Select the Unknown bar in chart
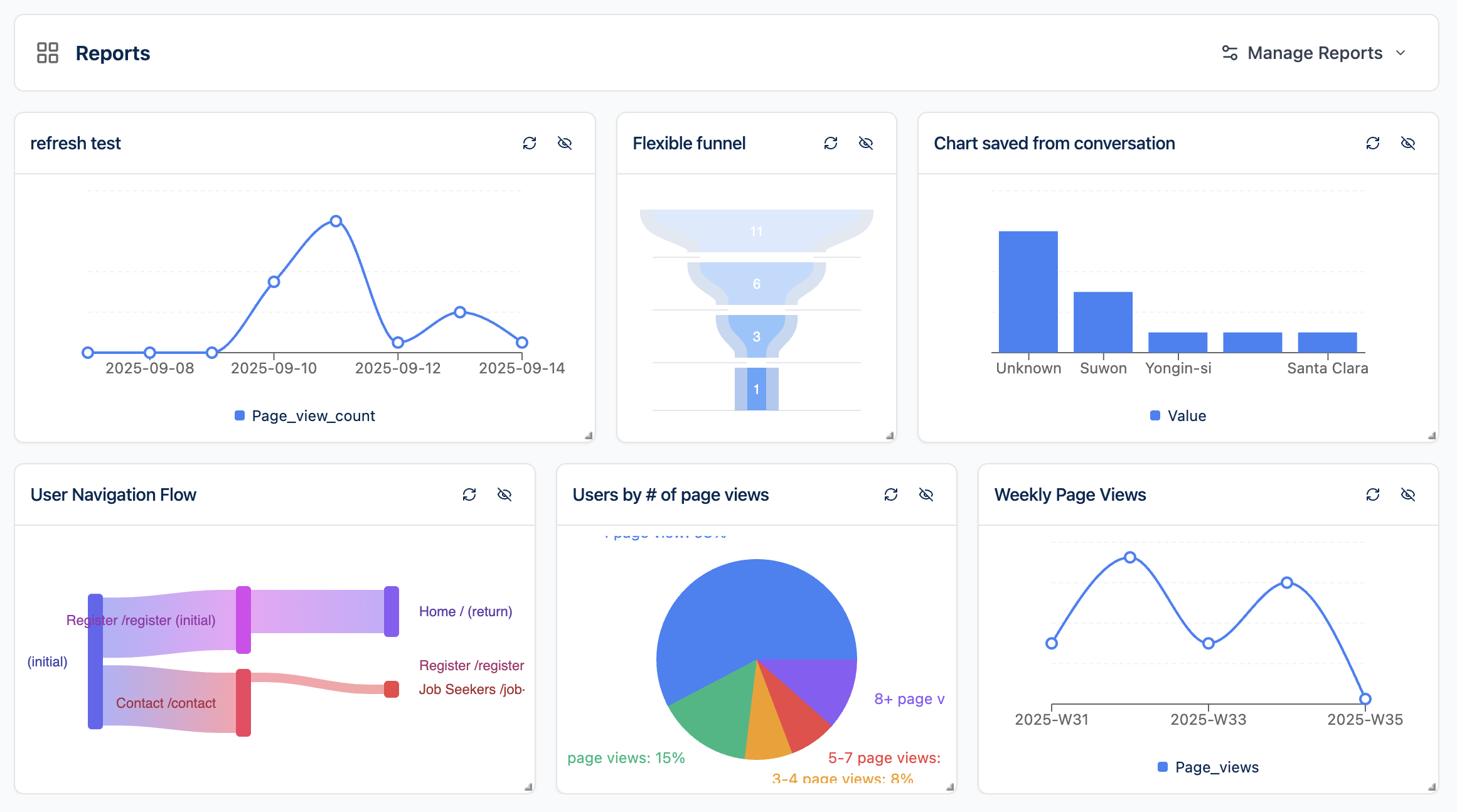The image size is (1457, 812). [1028, 292]
